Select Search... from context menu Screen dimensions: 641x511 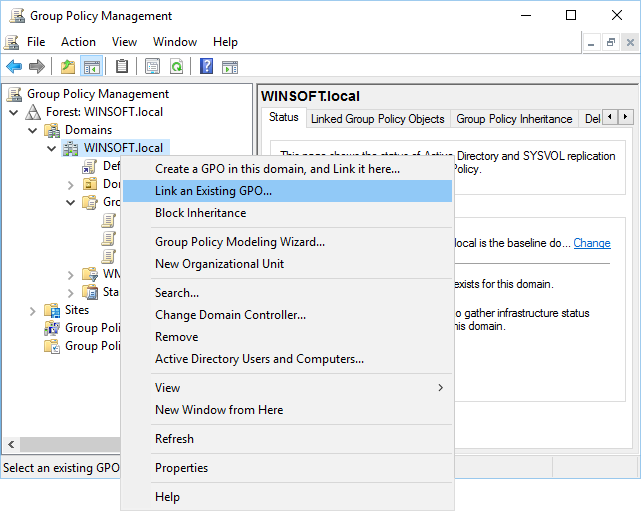point(287,293)
